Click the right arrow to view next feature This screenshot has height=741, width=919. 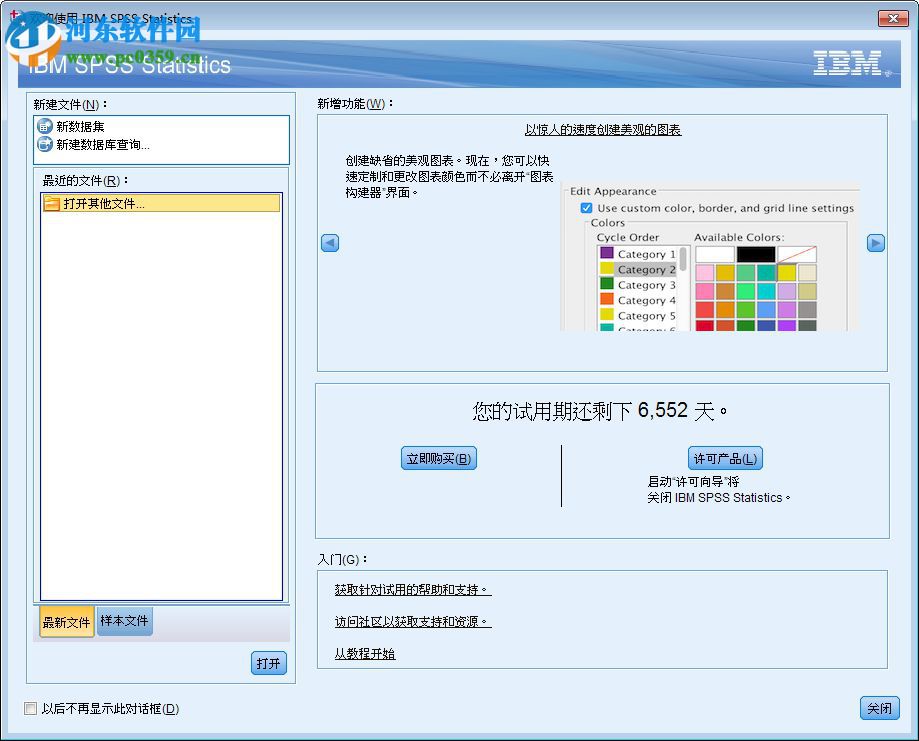pyautogui.click(x=875, y=242)
